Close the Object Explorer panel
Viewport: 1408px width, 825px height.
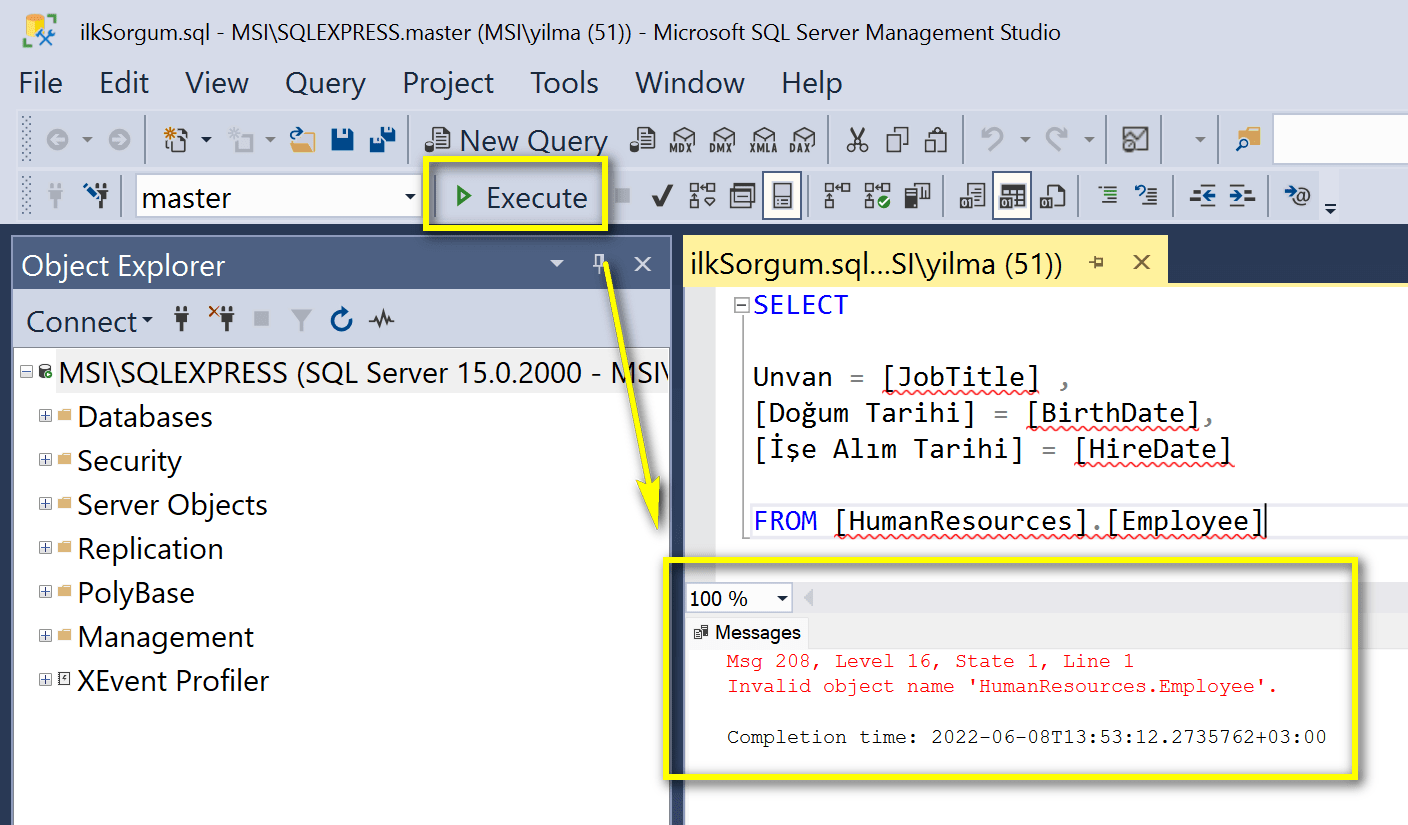[643, 265]
